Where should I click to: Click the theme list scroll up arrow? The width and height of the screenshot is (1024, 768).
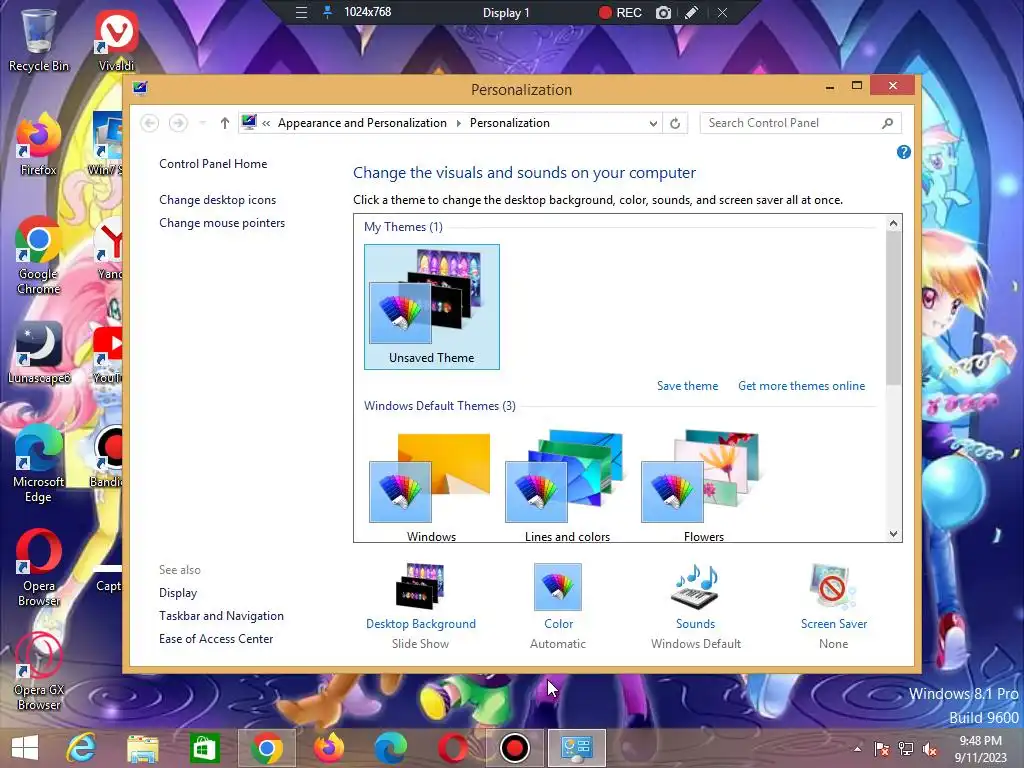click(x=893, y=223)
